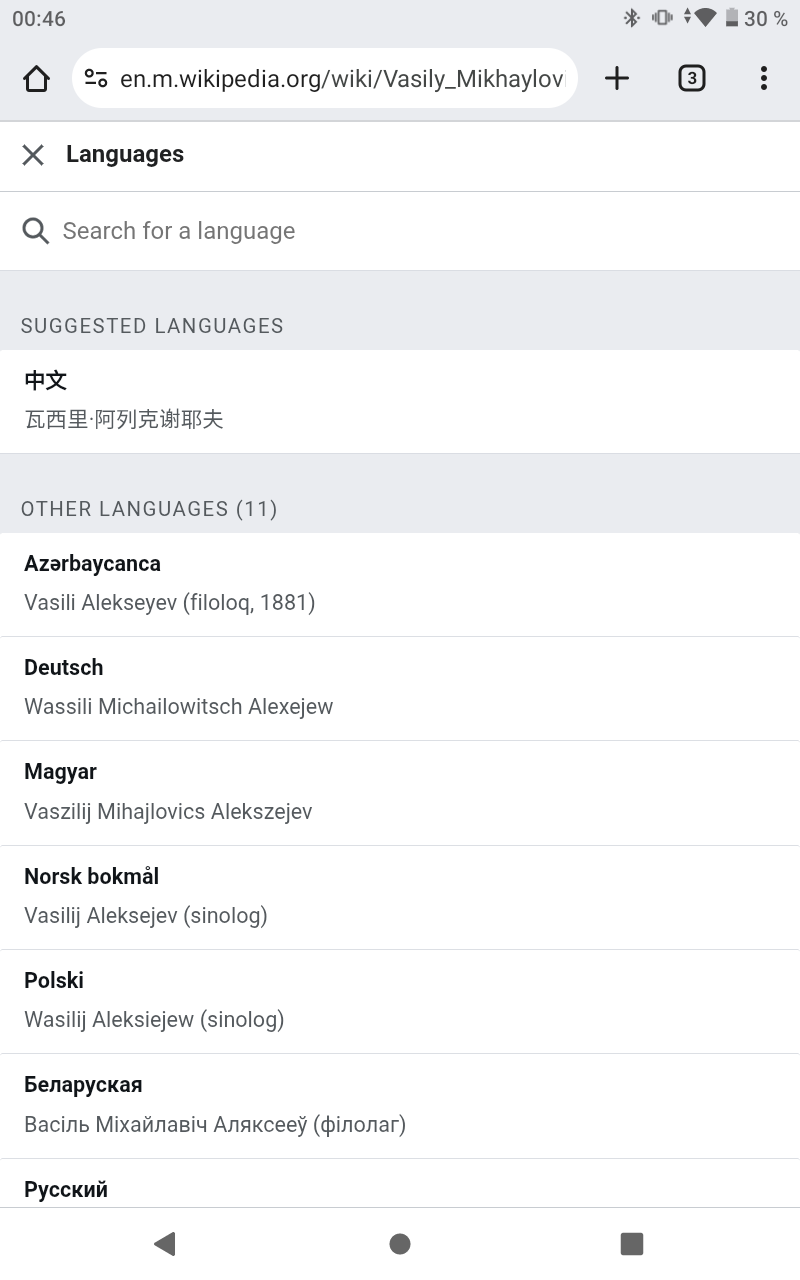Choose the Azərbaycanca language entry

click(x=400, y=584)
